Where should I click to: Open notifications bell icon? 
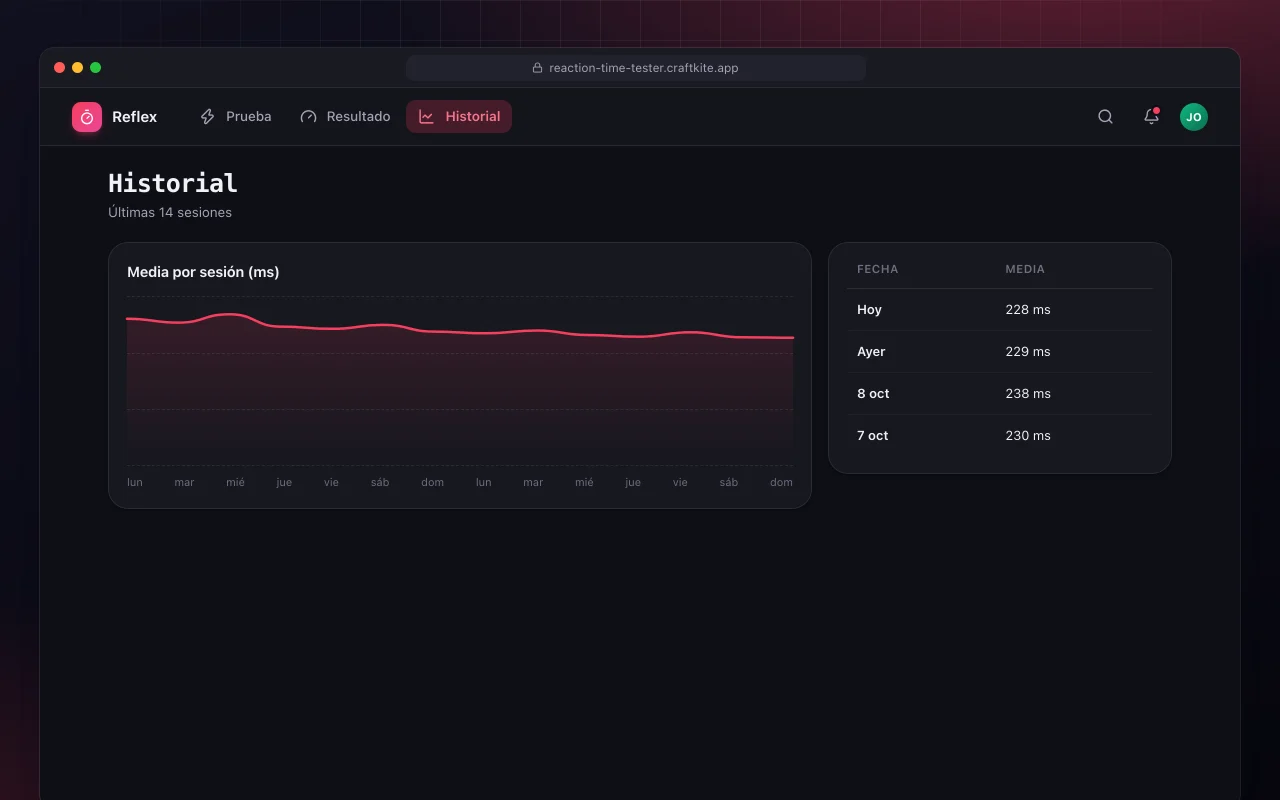click(1151, 117)
